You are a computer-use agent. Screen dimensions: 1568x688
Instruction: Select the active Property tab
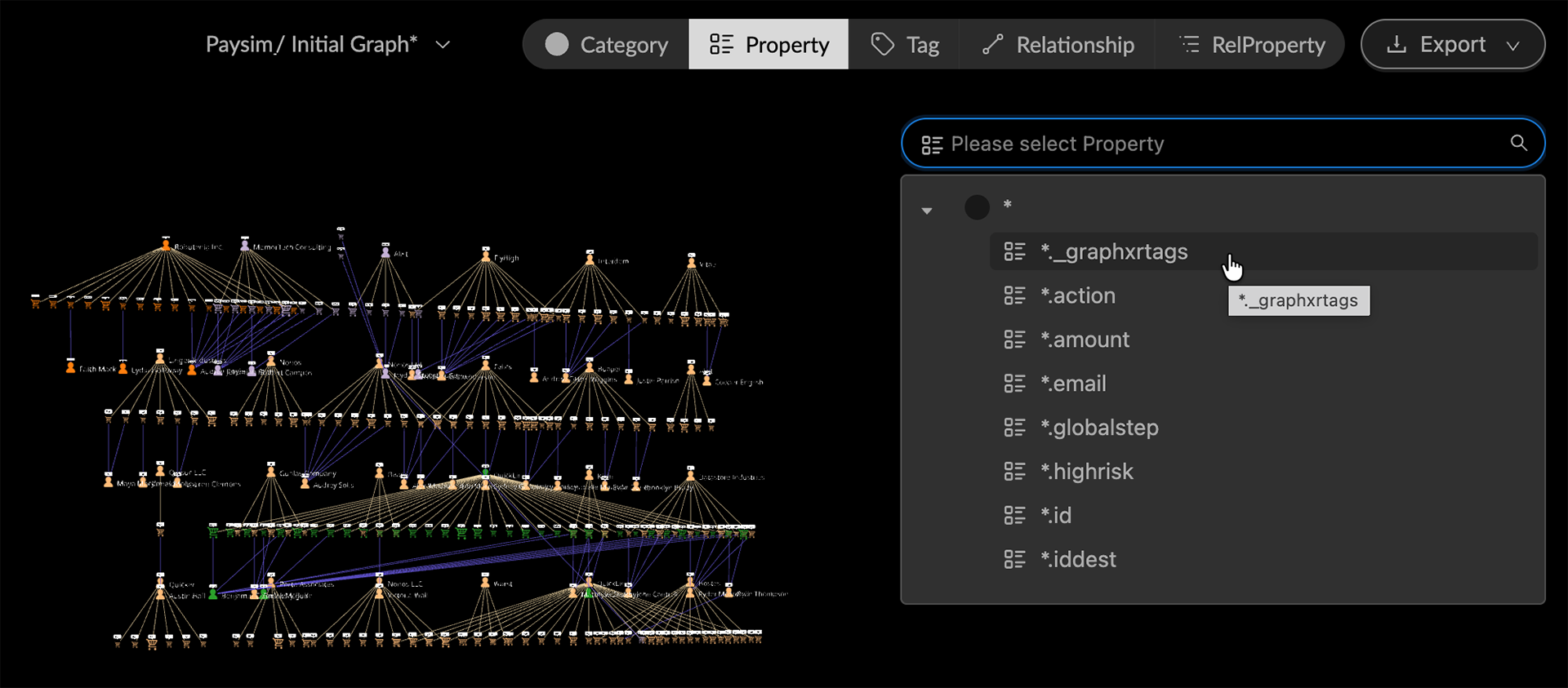(x=768, y=45)
